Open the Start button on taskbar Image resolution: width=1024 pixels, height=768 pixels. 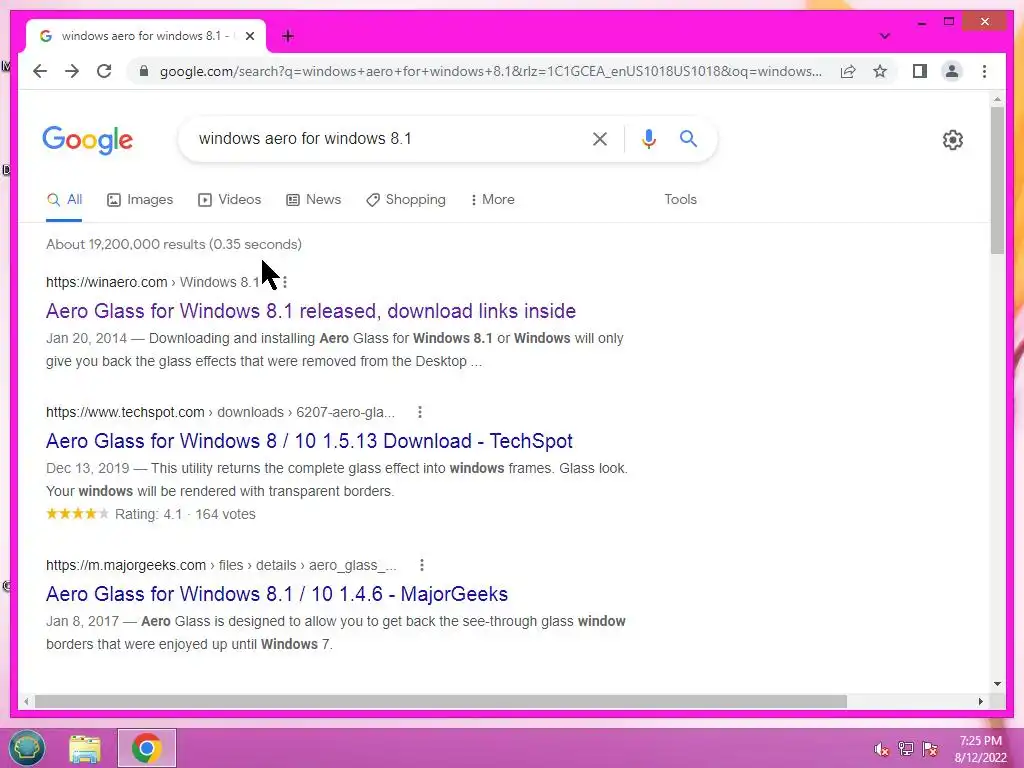pyautogui.click(x=27, y=748)
